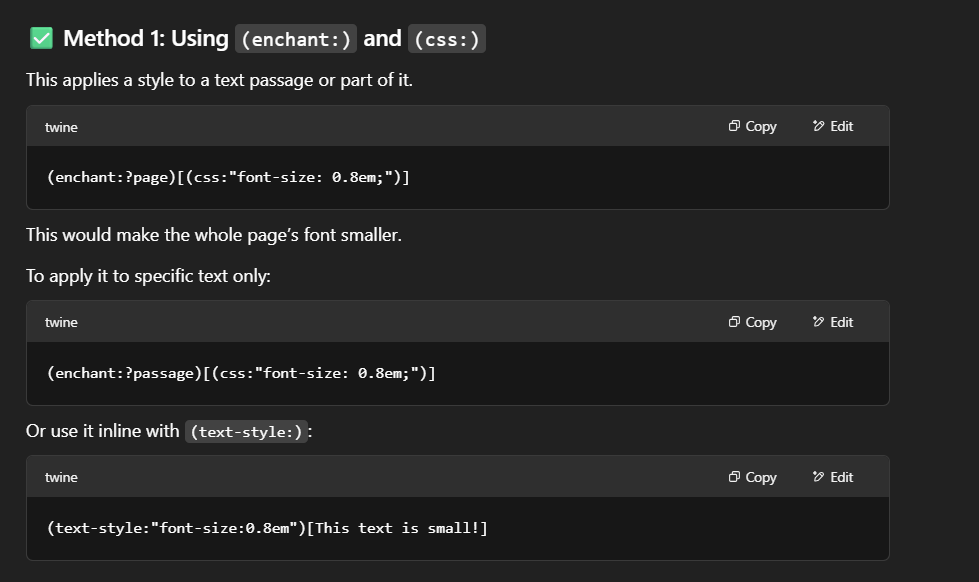Click the inline (text-style:) code tag
Image resolution: width=979 pixels, height=582 pixels.
point(245,432)
